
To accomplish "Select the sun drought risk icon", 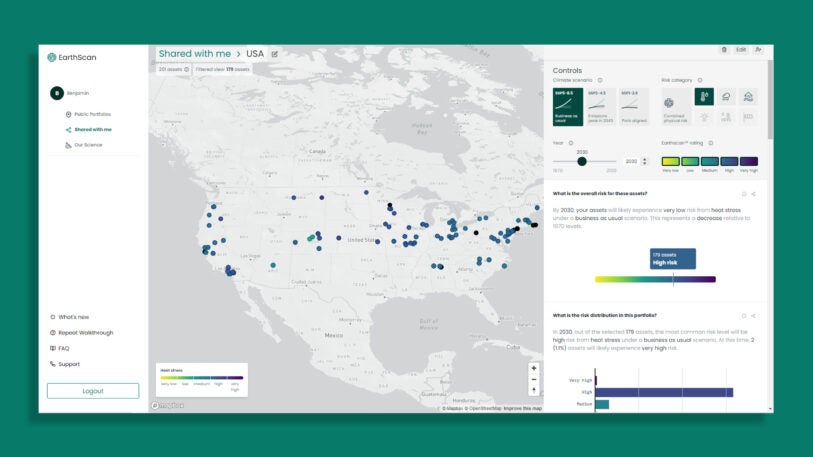I will (704, 117).
